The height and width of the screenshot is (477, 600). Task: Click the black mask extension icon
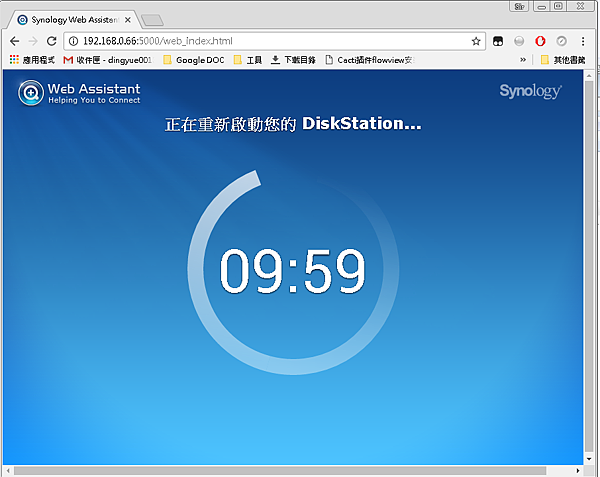(498, 41)
